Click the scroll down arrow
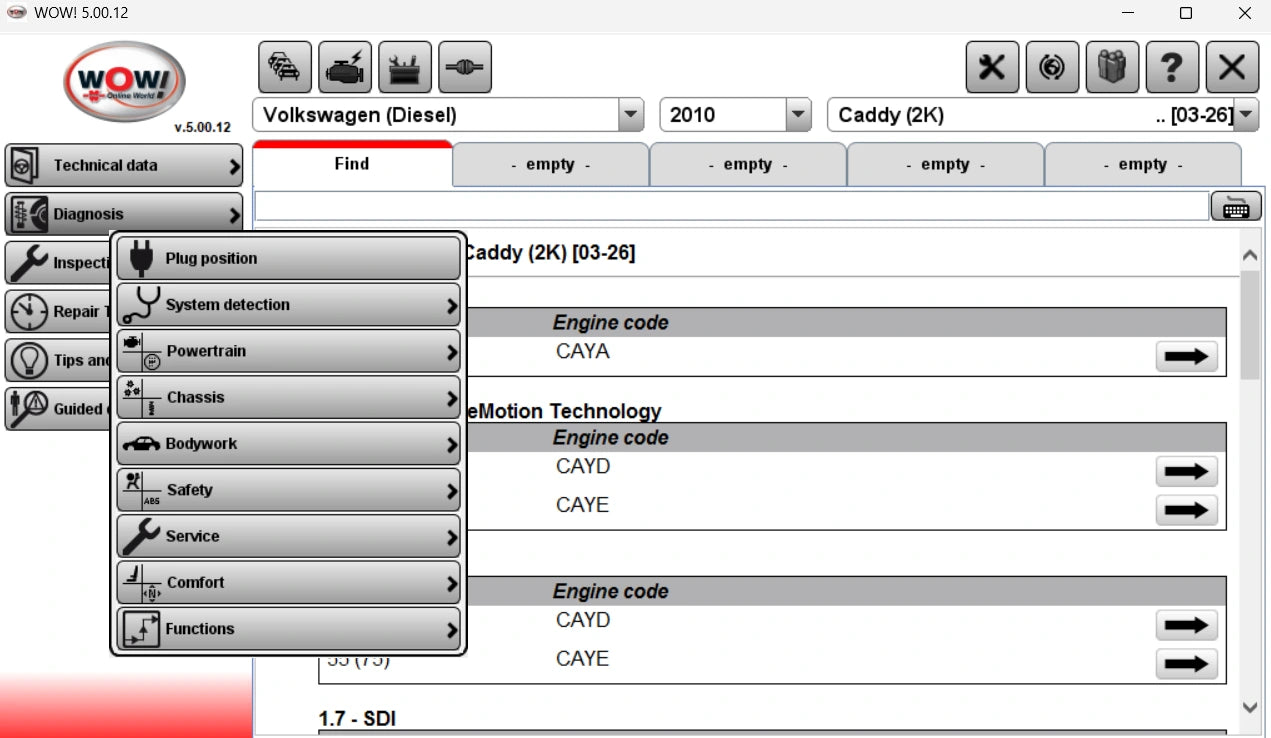Screen dimensions: 1271x738 tap(1250, 707)
